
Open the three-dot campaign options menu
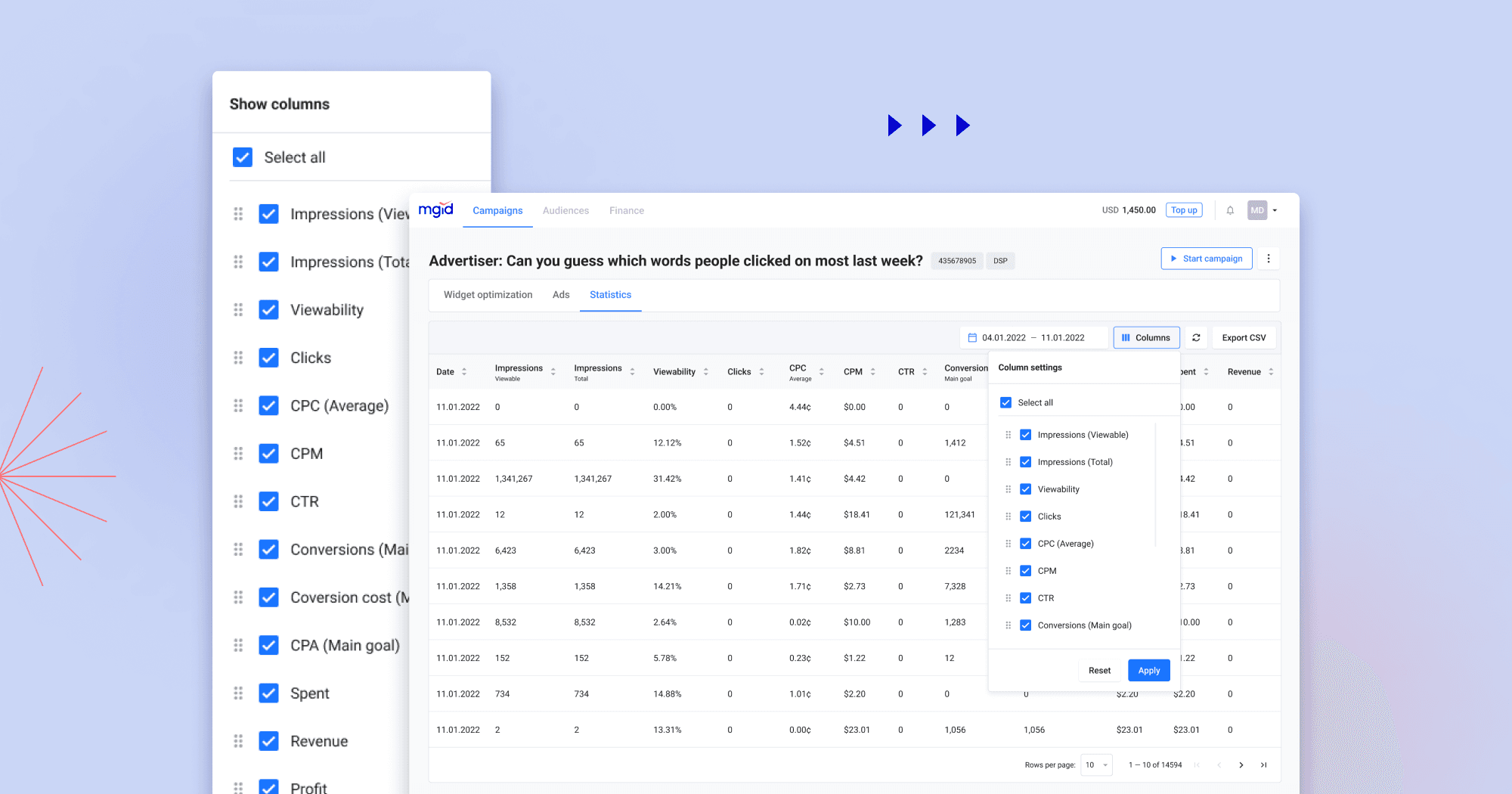1268,258
